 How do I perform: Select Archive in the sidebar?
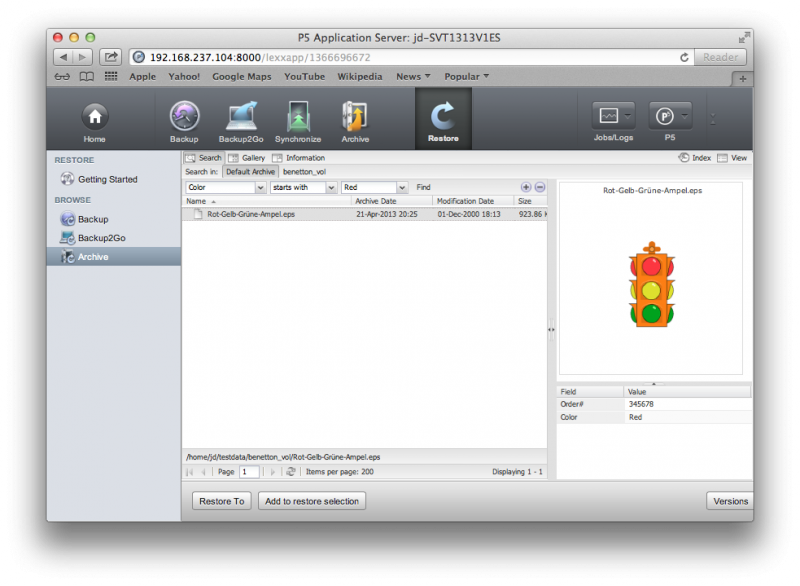114,257
